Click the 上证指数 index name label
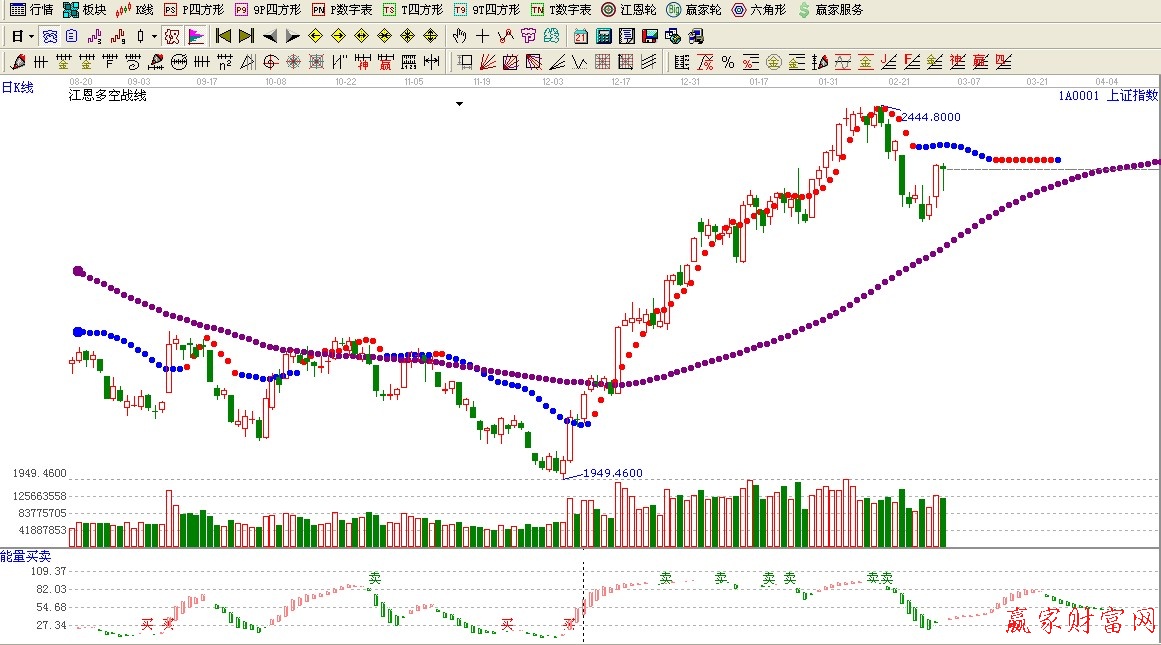This screenshot has width=1161, height=645. pos(1132,96)
